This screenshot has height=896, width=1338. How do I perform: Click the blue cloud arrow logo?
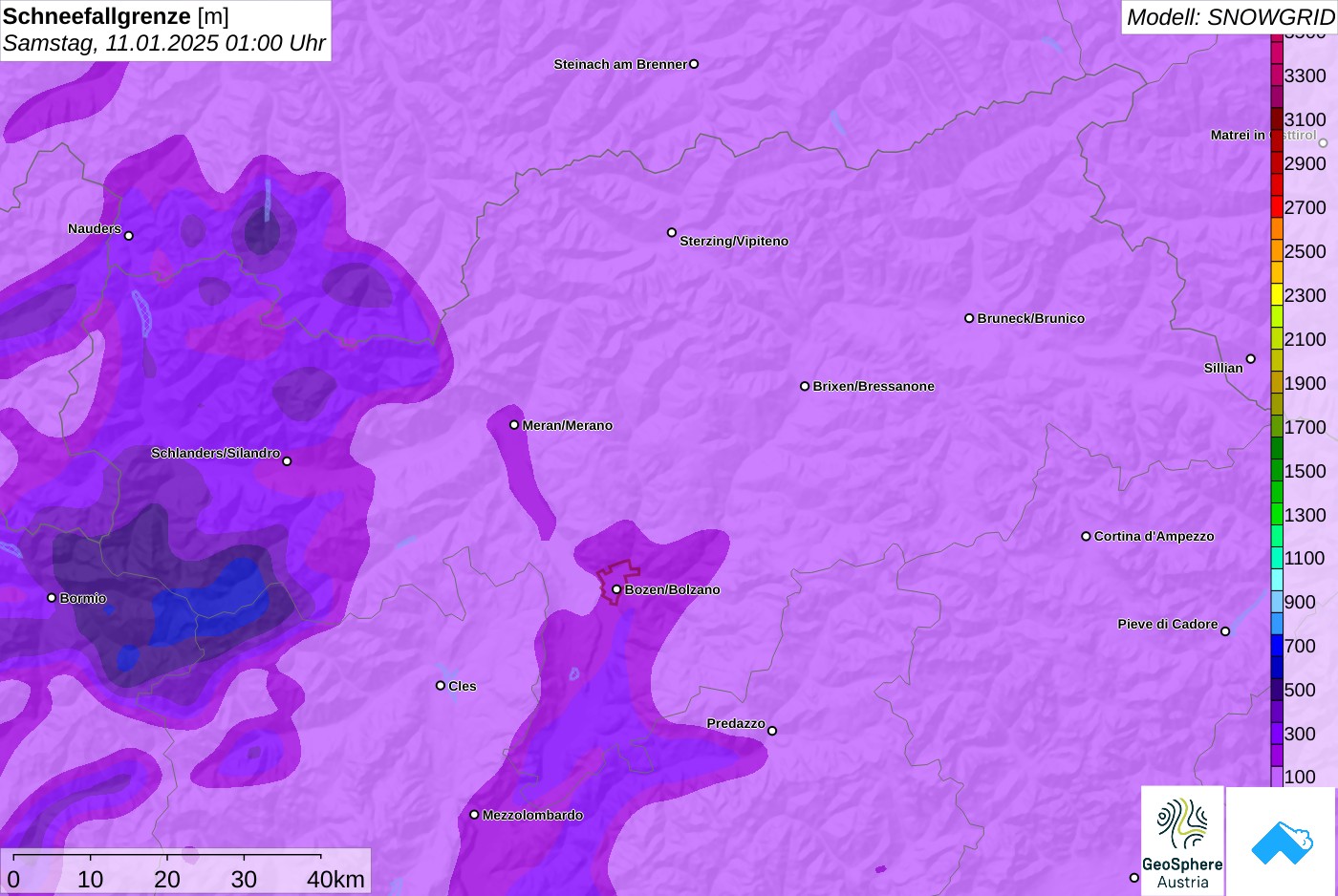pos(1282,842)
